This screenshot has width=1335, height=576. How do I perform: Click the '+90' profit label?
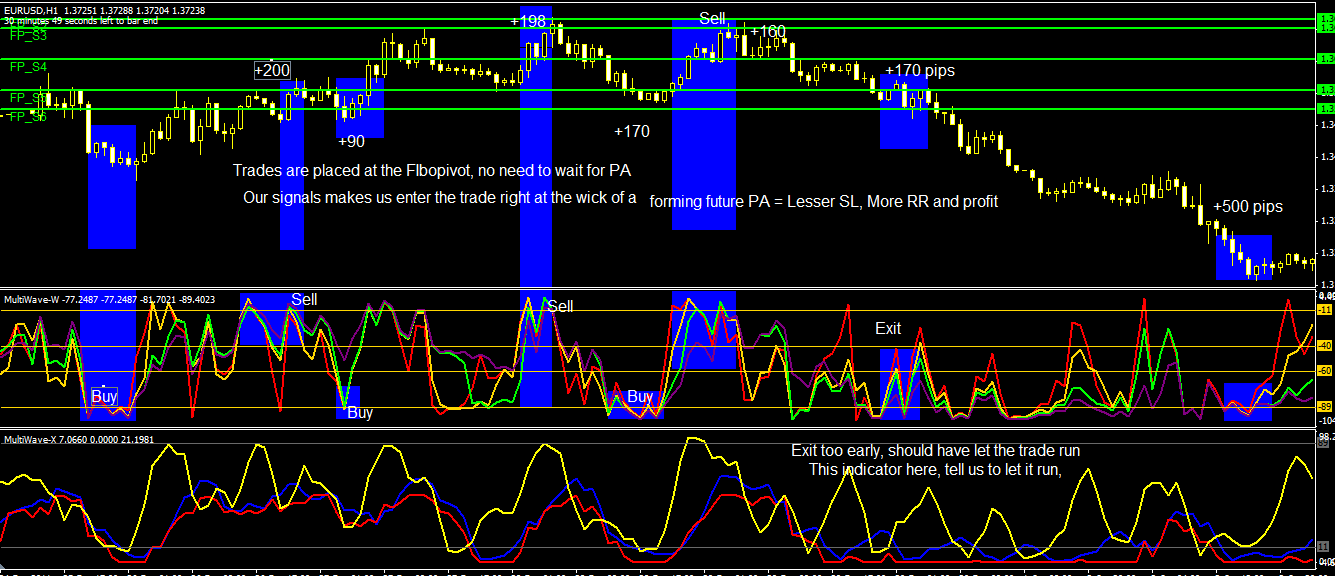pos(351,142)
